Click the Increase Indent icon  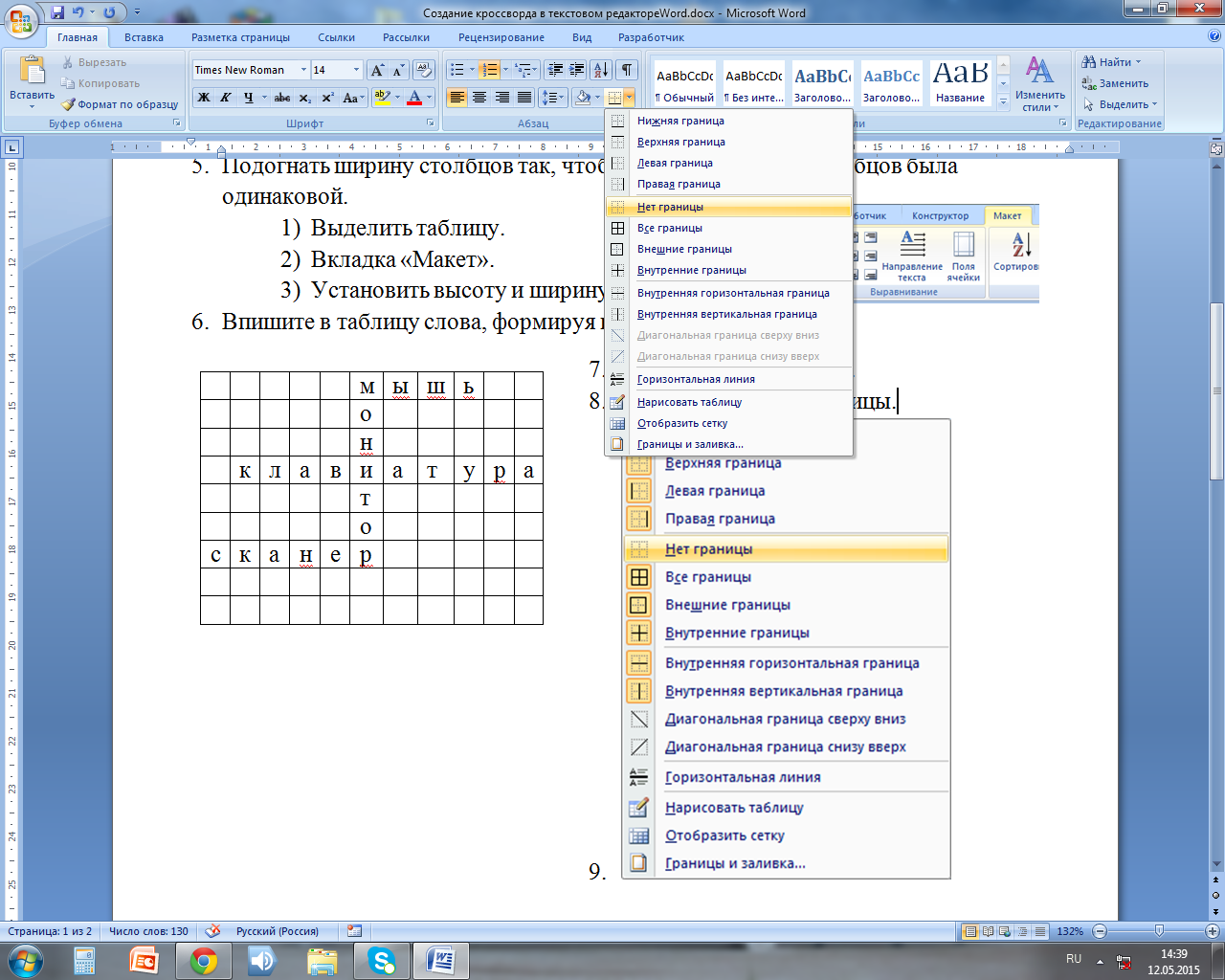pyautogui.click(x=576, y=70)
